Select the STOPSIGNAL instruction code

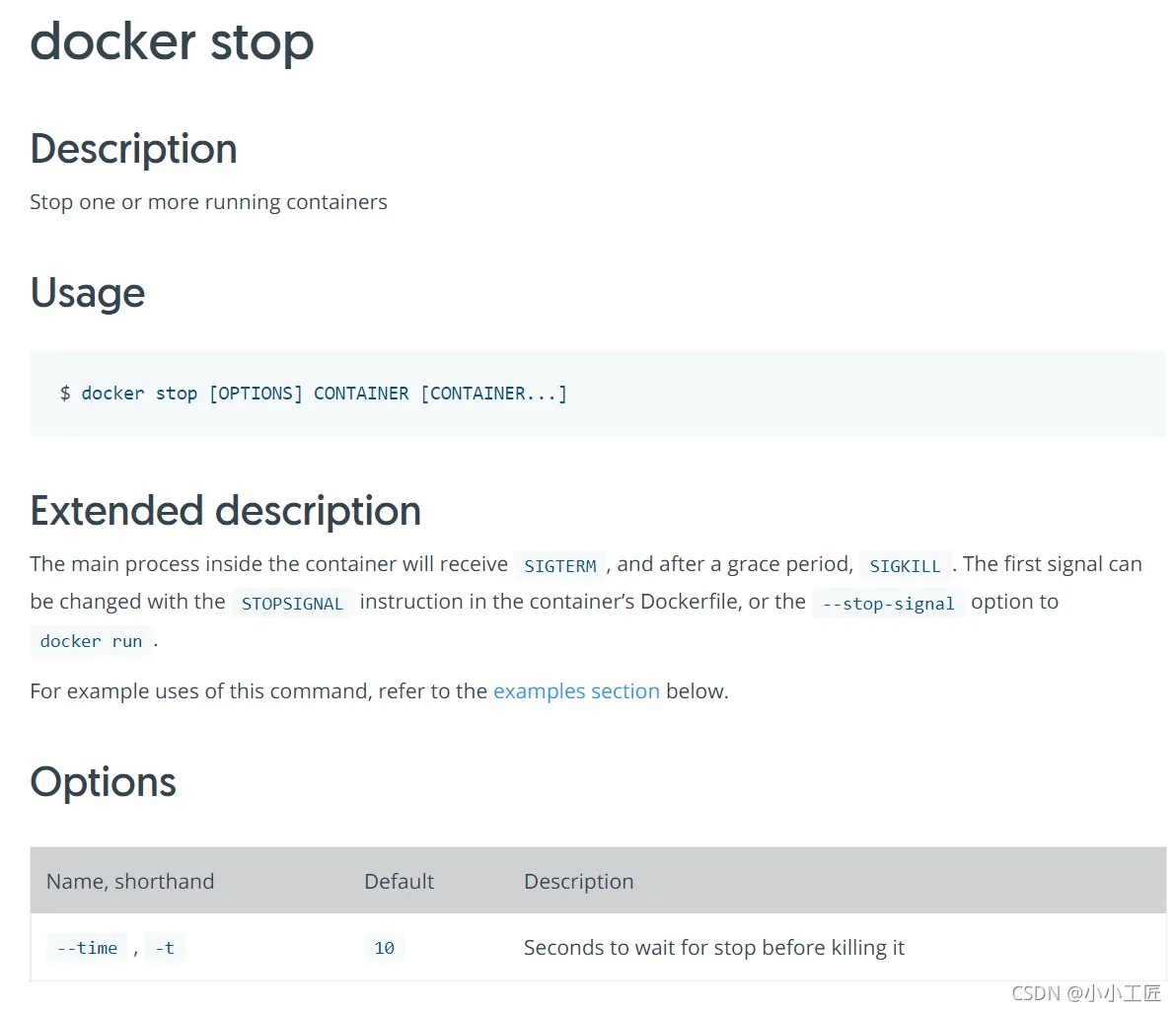[292, 604]
